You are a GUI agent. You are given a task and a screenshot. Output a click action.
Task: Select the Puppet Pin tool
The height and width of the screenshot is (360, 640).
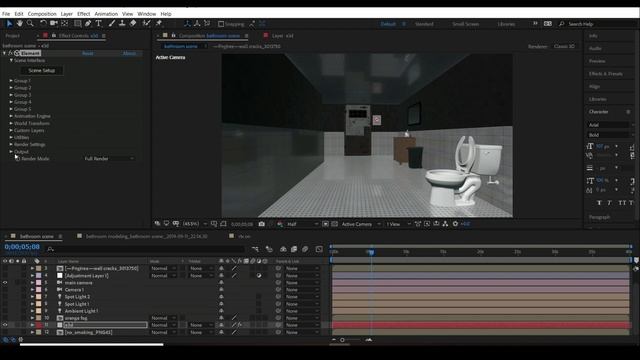coord(159,24)
